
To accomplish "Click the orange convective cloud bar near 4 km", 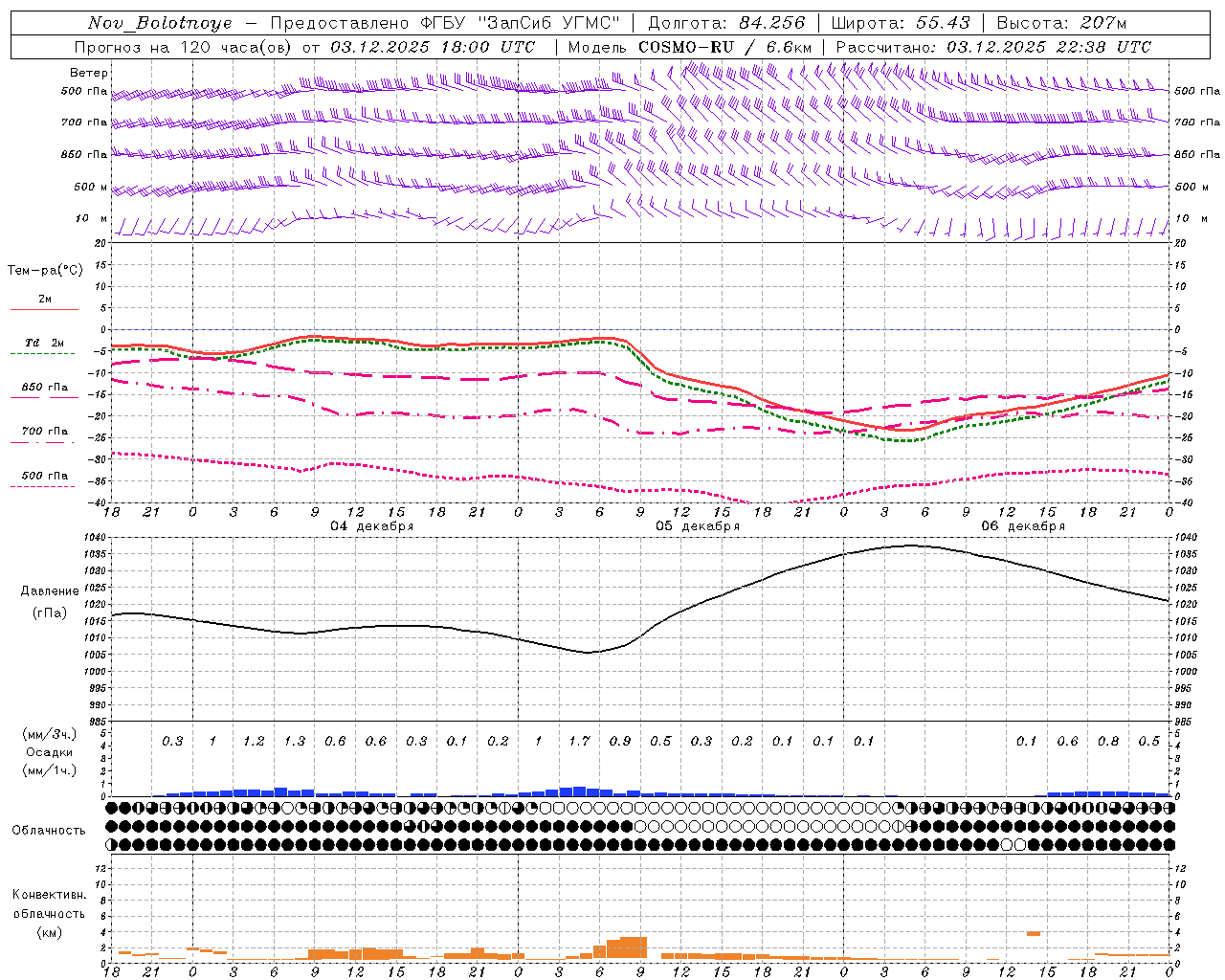I will (1034, 933).
